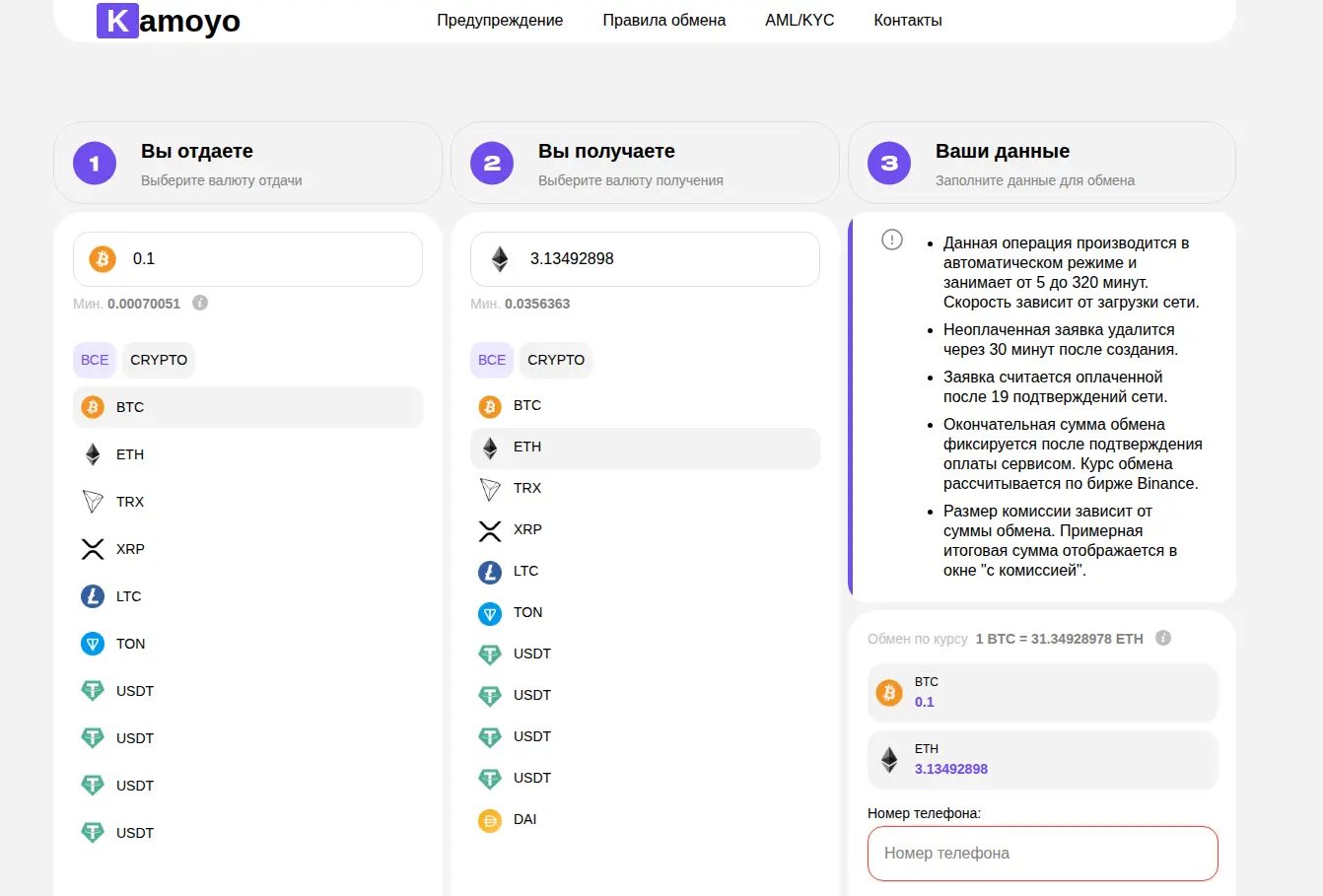Select the TON icon in the receive column
This screenshot has width=1323, height=896.
tap(490, 613)
